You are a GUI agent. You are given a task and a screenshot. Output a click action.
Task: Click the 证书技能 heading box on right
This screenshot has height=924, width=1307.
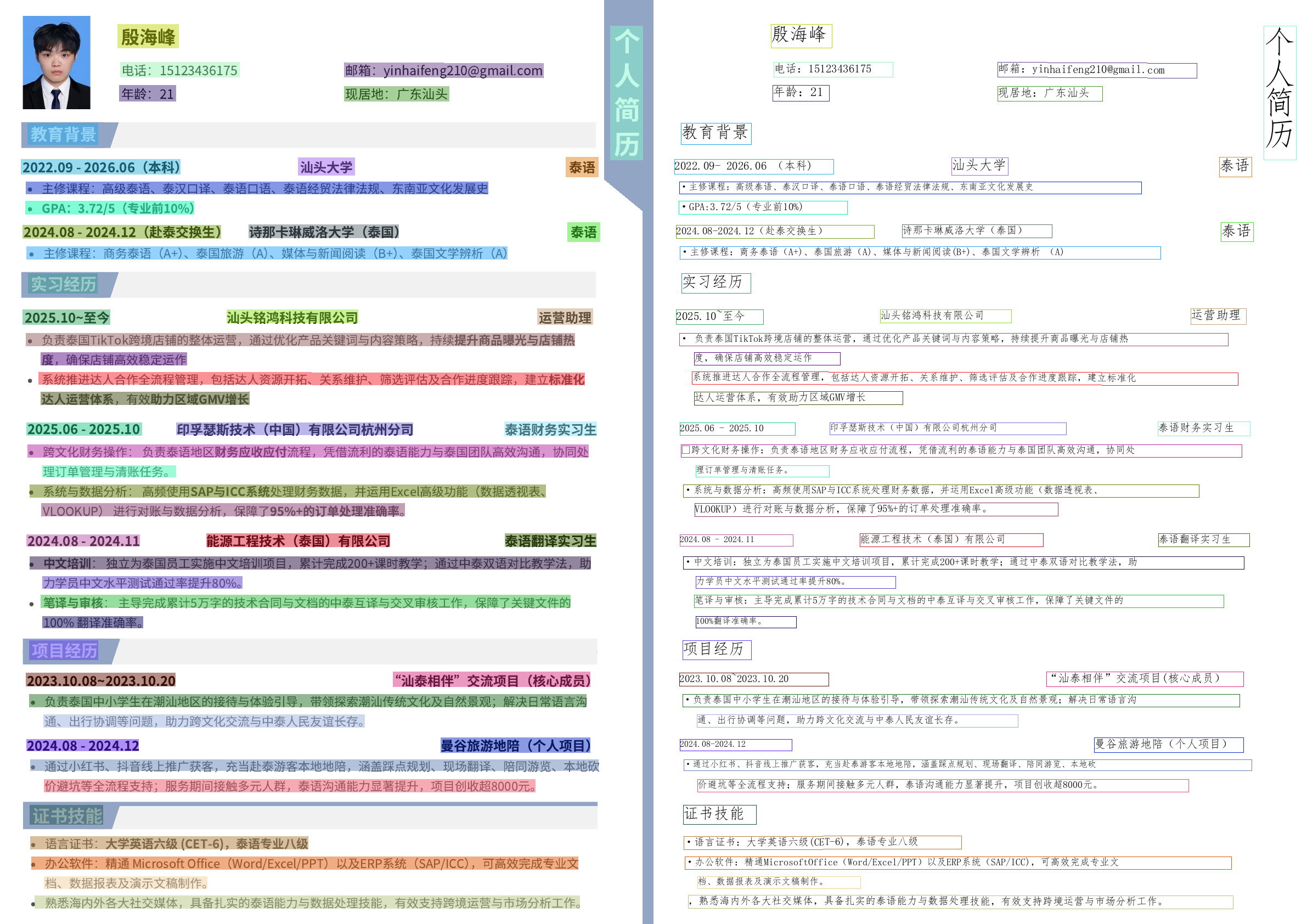coord(719,814)
